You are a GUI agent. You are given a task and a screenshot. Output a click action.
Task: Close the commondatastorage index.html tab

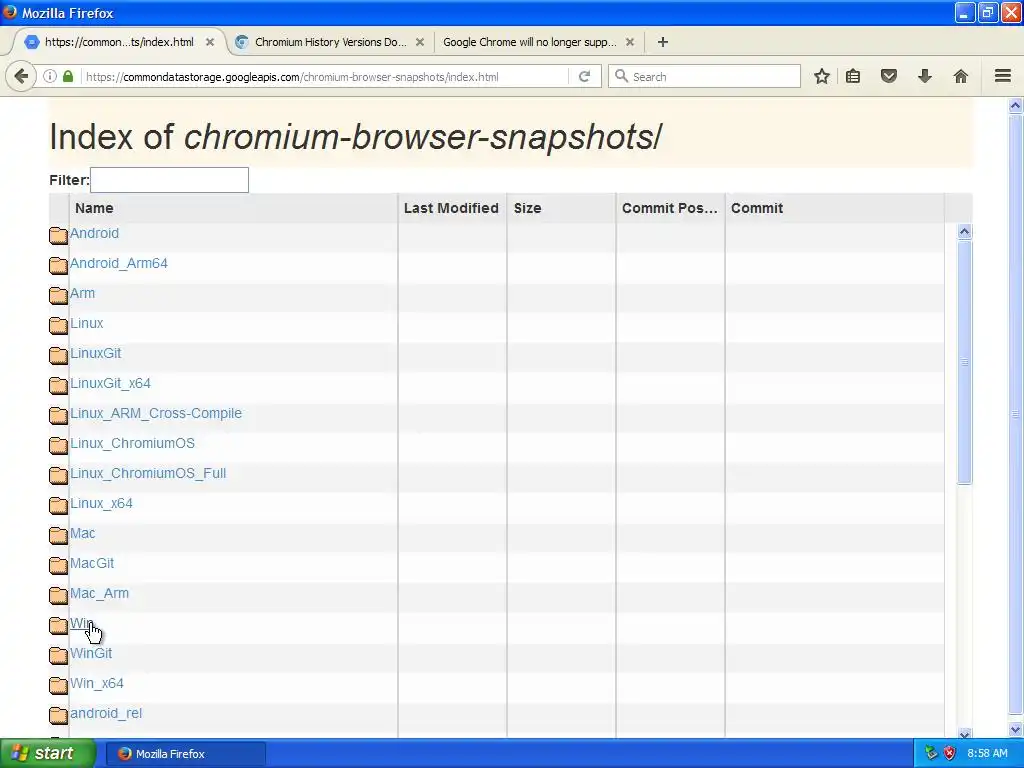(210, 42)
